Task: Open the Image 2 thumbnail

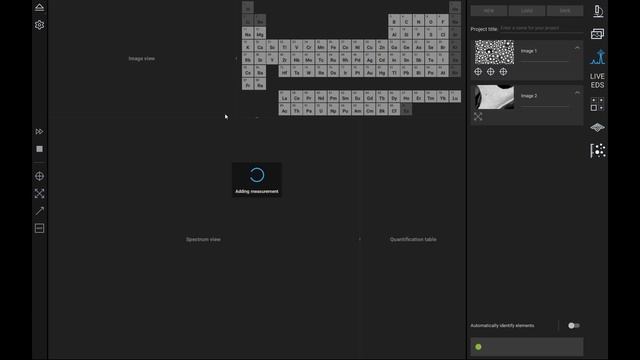Action: coord(494,97)
